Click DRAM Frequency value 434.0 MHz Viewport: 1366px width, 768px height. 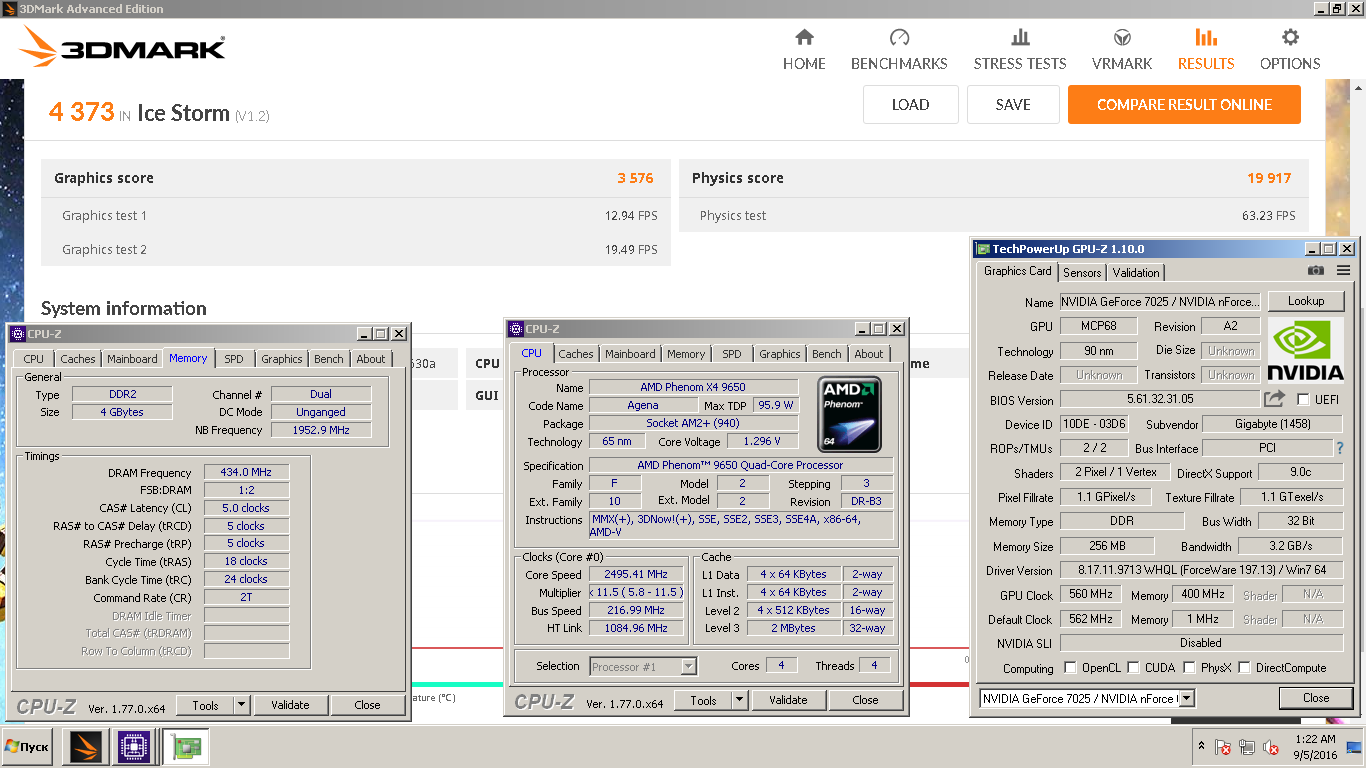click(246, 472)
